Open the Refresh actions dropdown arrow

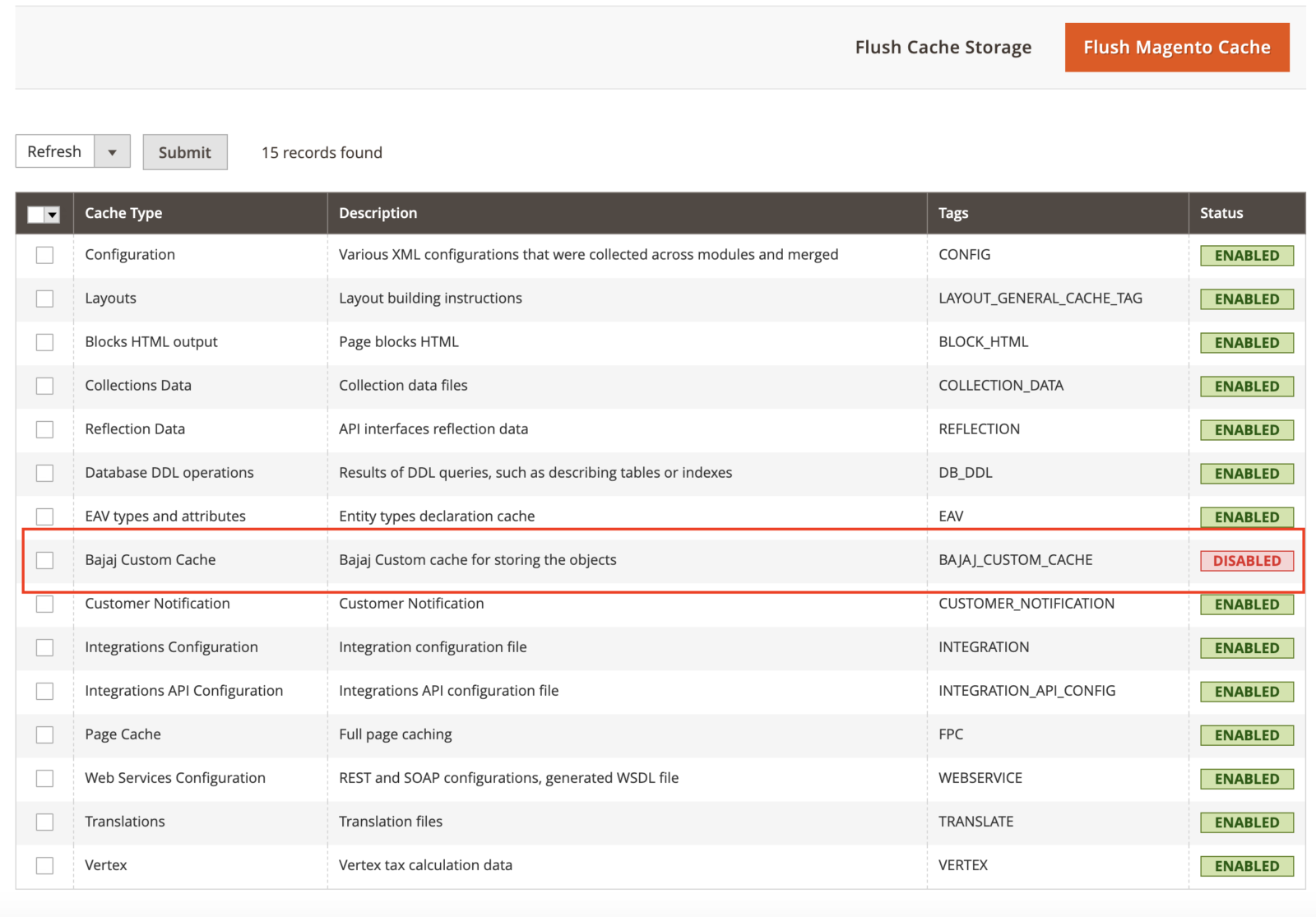(x=113, y=151)
